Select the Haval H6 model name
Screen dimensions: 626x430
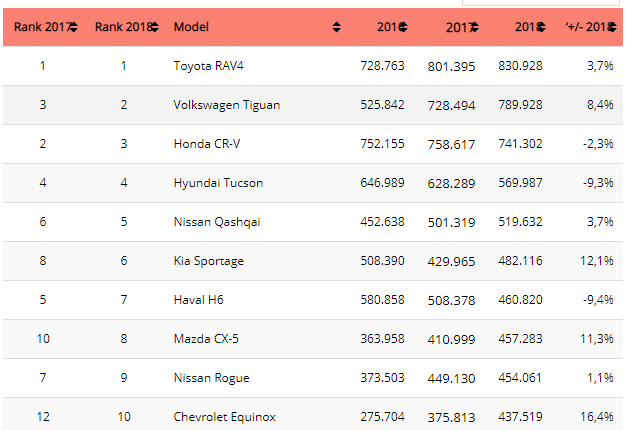(198, 300)
